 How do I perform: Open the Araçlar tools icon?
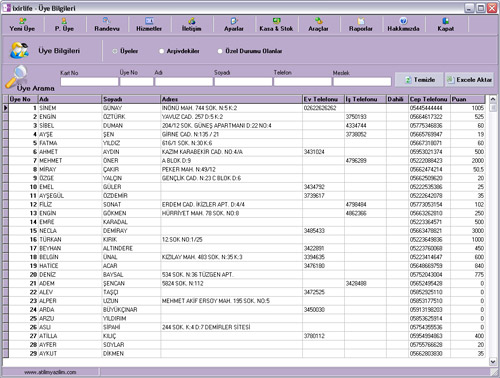coord(318,21)
